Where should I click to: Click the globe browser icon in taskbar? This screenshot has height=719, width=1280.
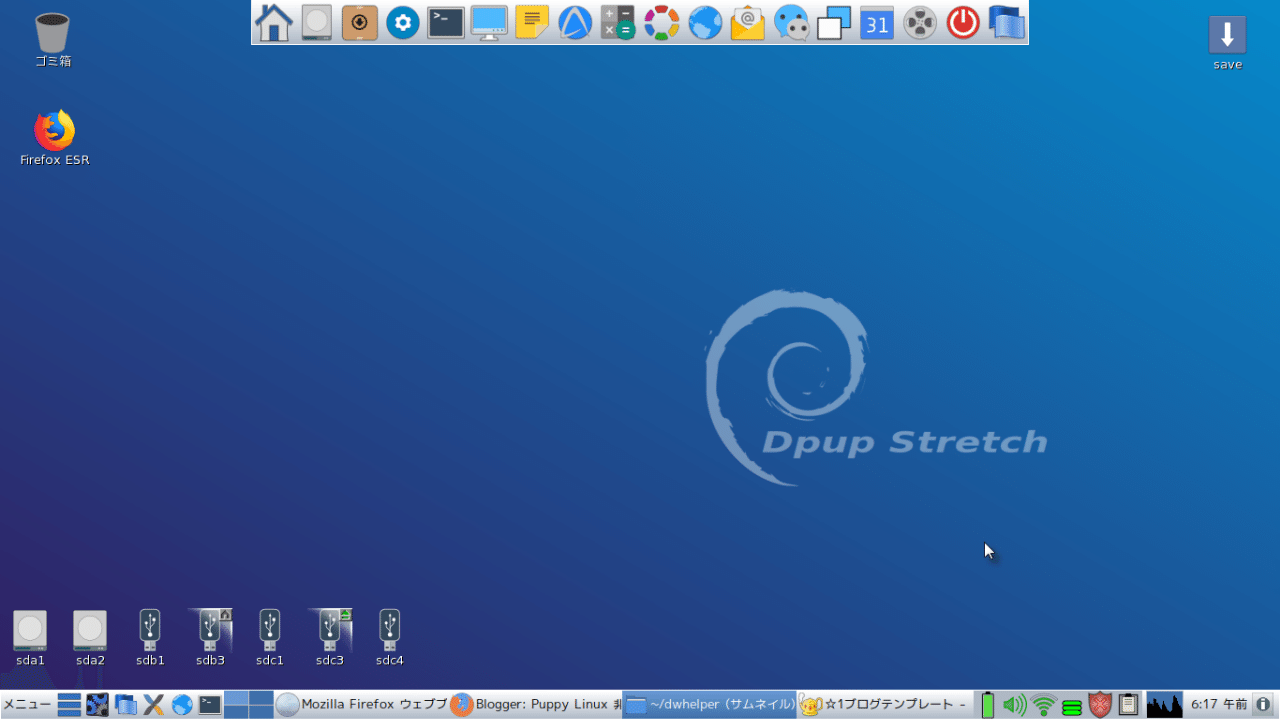point(182,705)
